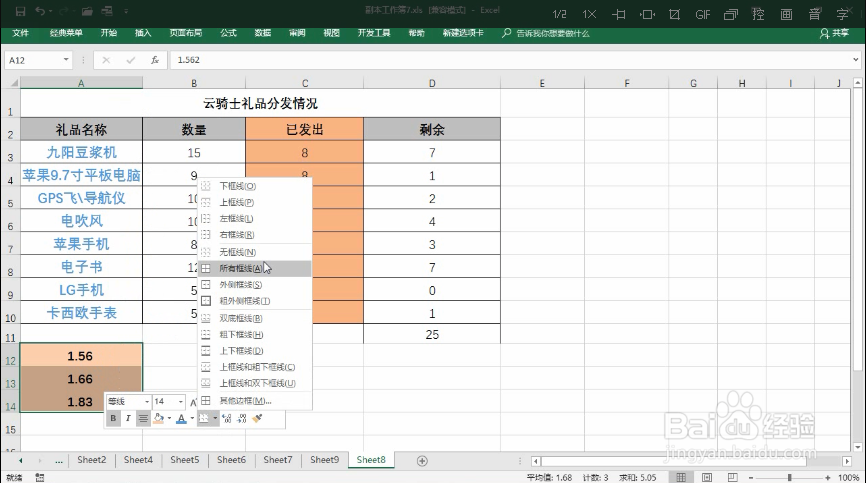Click the Format Painter brush icon
The image size is (866, 483).
(257, 418)
